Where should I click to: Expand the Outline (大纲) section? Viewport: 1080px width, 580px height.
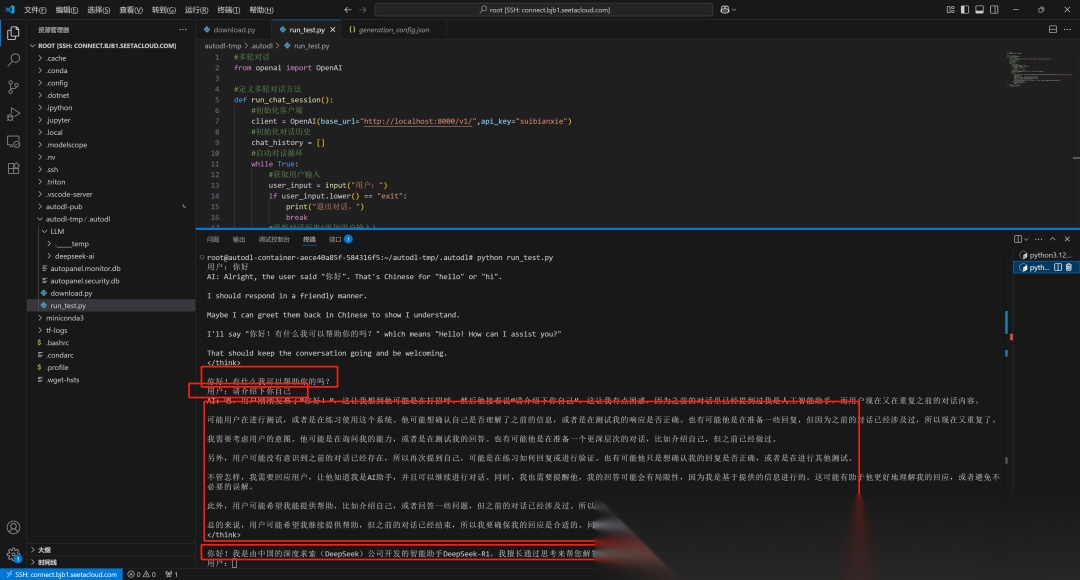[x=111, y=550]
